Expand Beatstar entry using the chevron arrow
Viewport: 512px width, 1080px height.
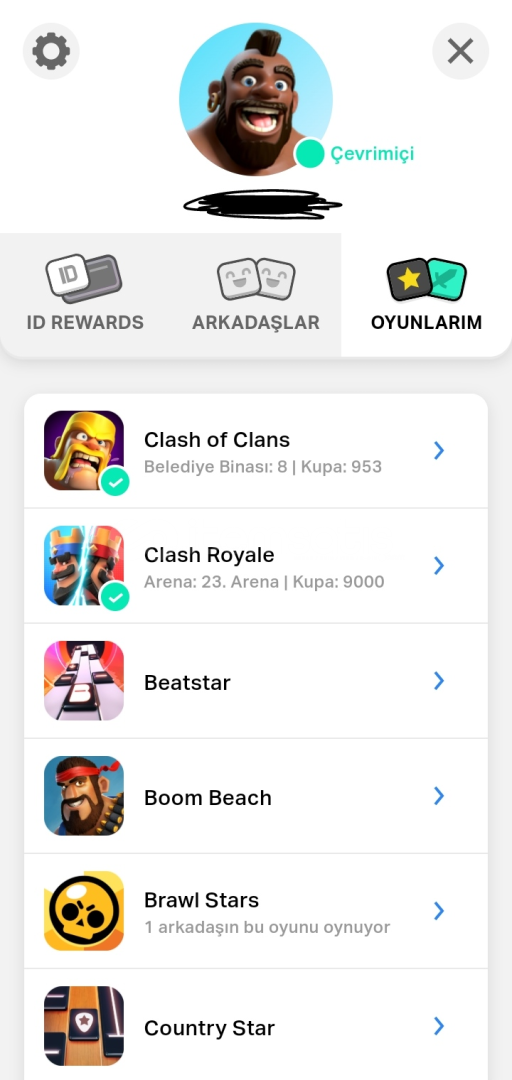[439, 681]
